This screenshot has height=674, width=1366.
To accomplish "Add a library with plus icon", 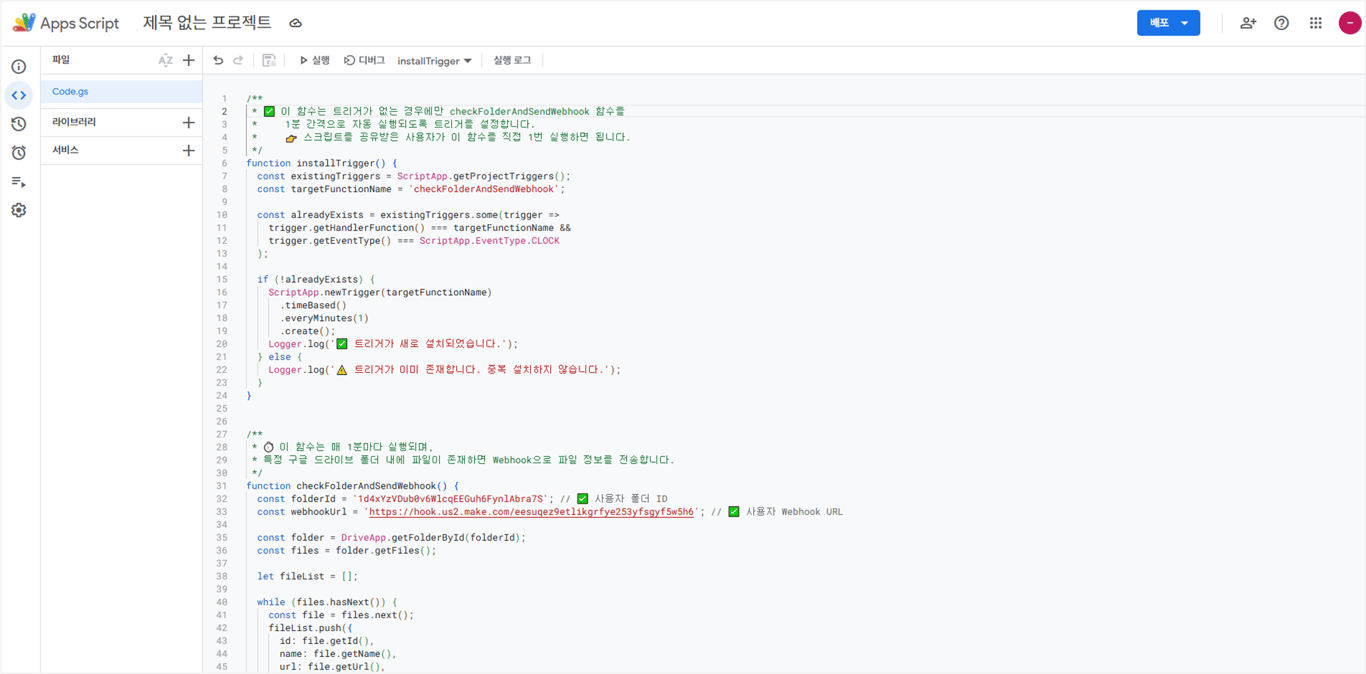I will coord(189,122).
